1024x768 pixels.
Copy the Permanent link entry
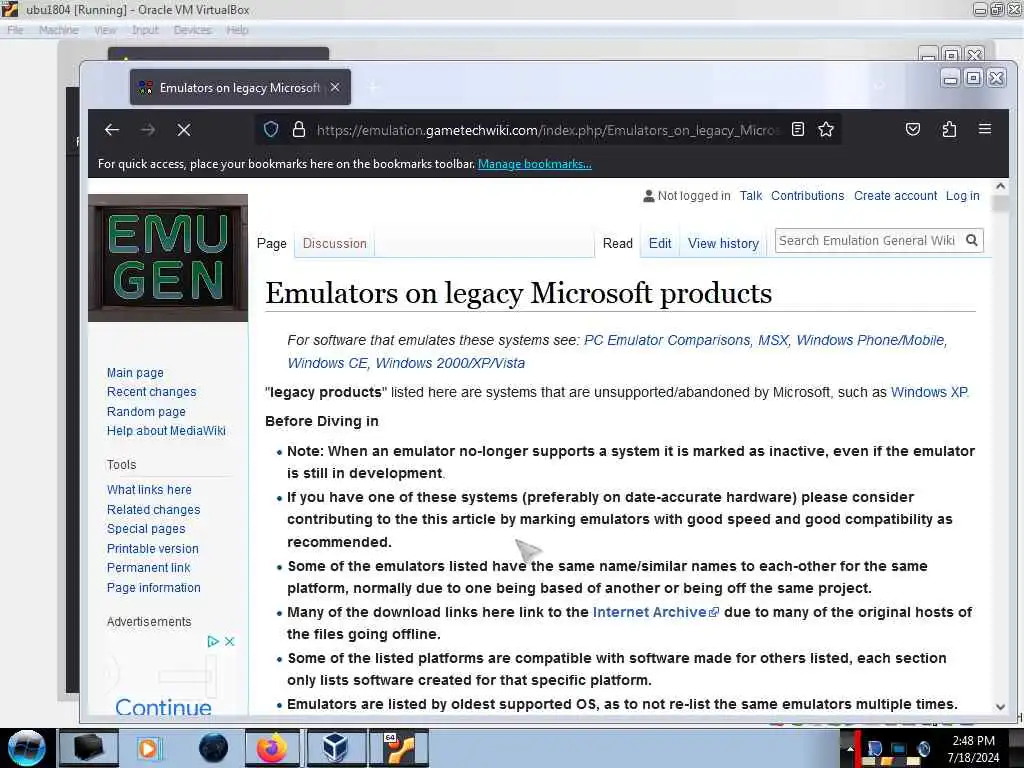(x=149, y=568)
